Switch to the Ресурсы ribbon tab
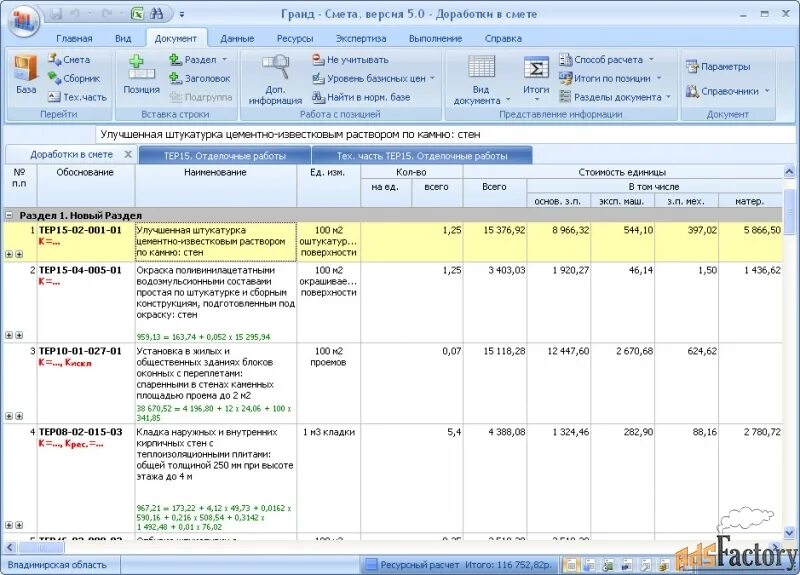 pos(295,39)
